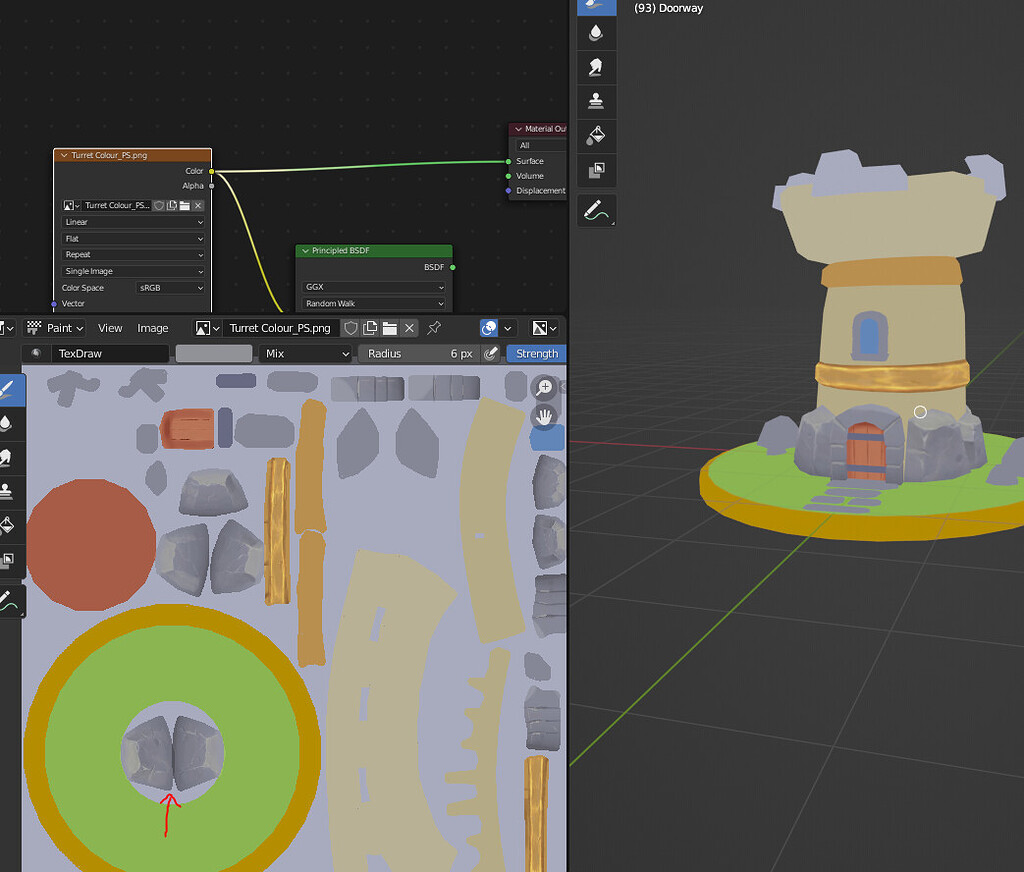Viewport: 1024px width, 872px height.
Task: Click the Color output socket on image node
Action: (x=212, y=171)
